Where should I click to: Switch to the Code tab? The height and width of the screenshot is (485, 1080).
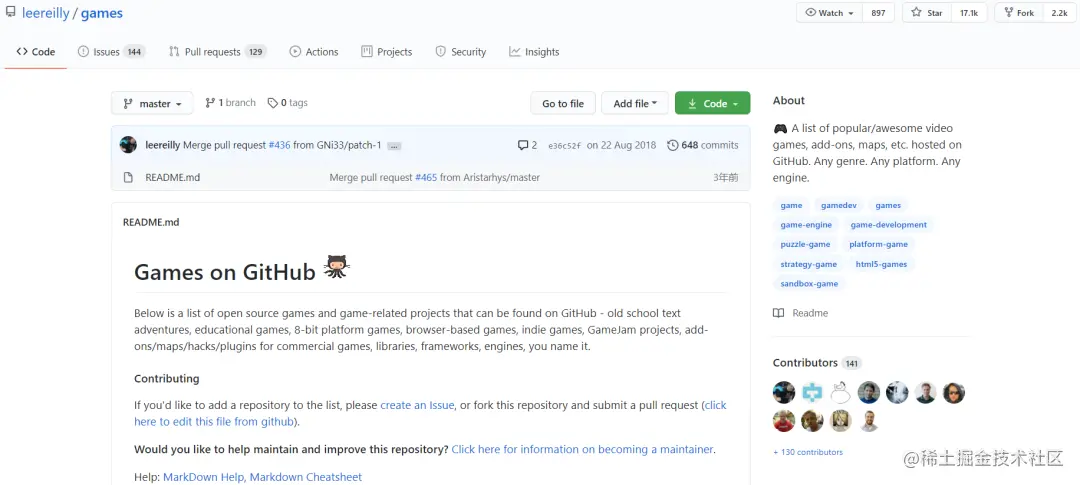click(x=36, y=52)
